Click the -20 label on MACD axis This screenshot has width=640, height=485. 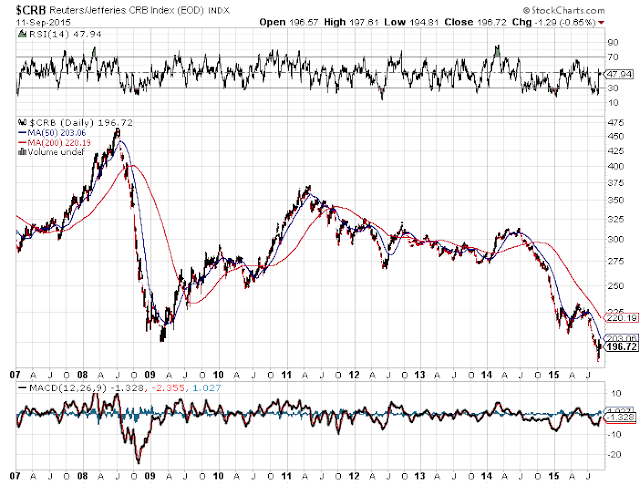[x=614, y=455]
